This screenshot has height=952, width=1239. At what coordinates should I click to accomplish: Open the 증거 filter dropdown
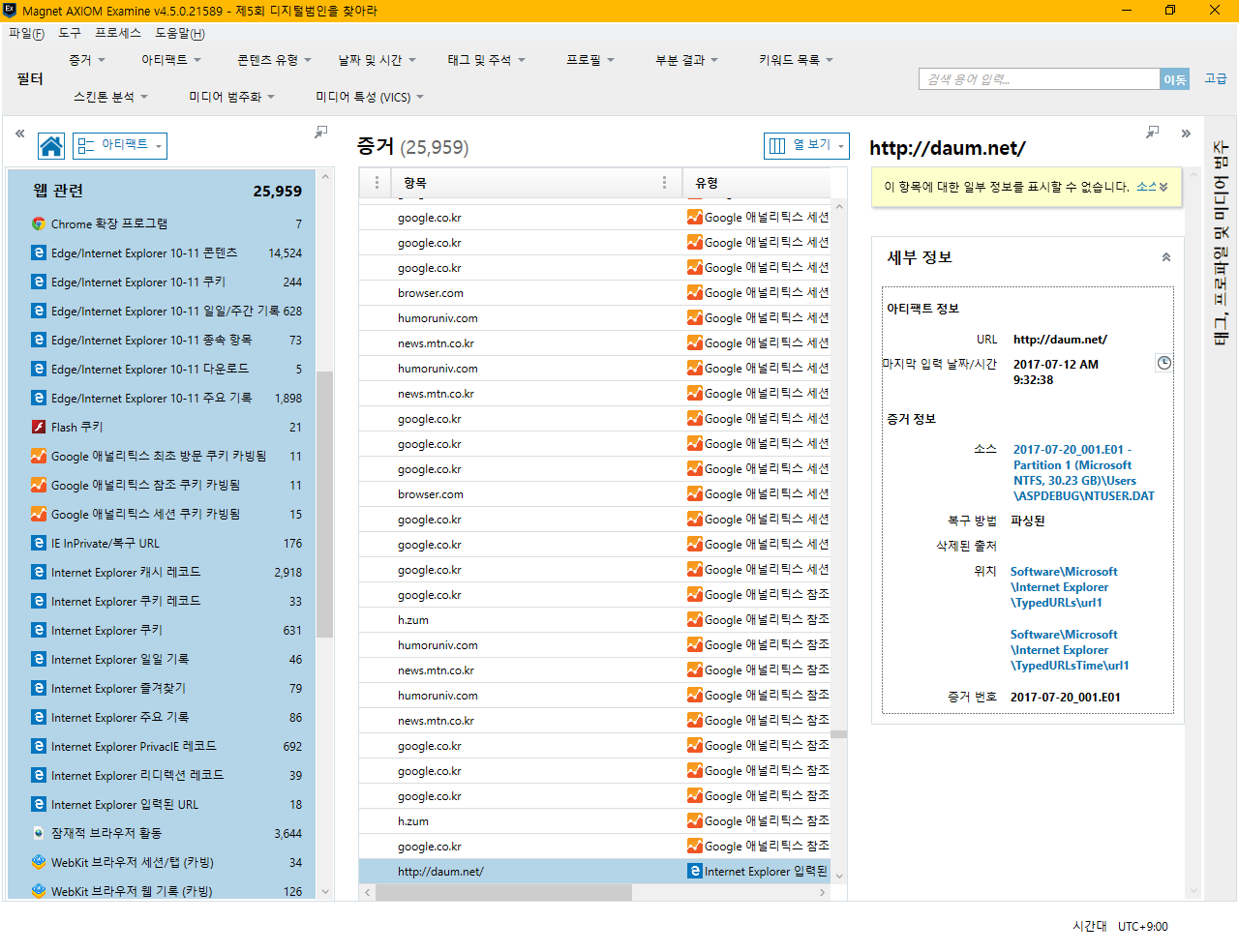coord(87,60)
